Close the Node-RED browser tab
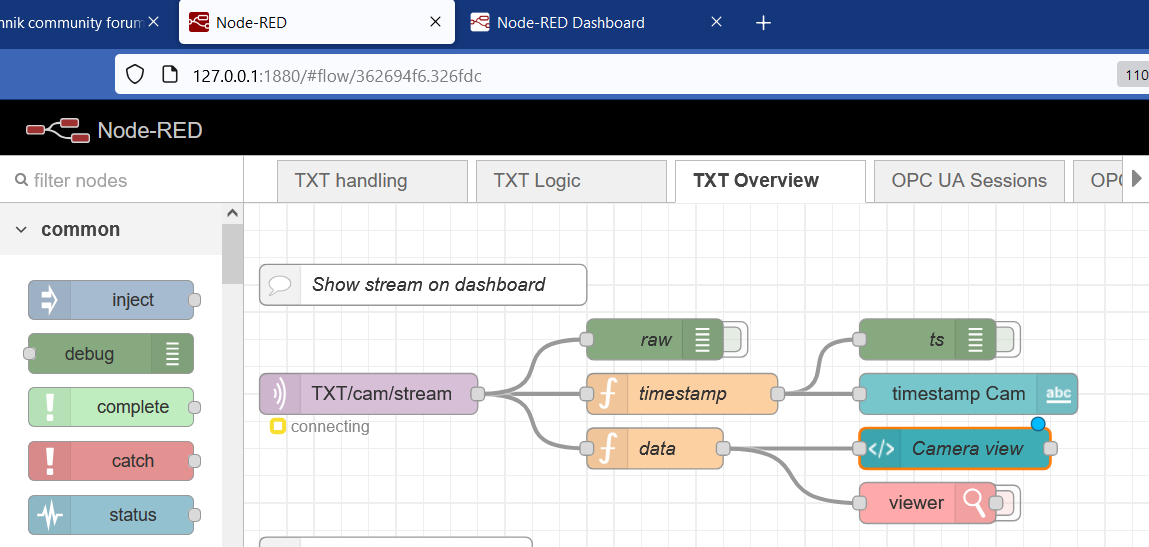Image resolution: width=1149 pixels, height=547 pixels. [x=435, y=22]
